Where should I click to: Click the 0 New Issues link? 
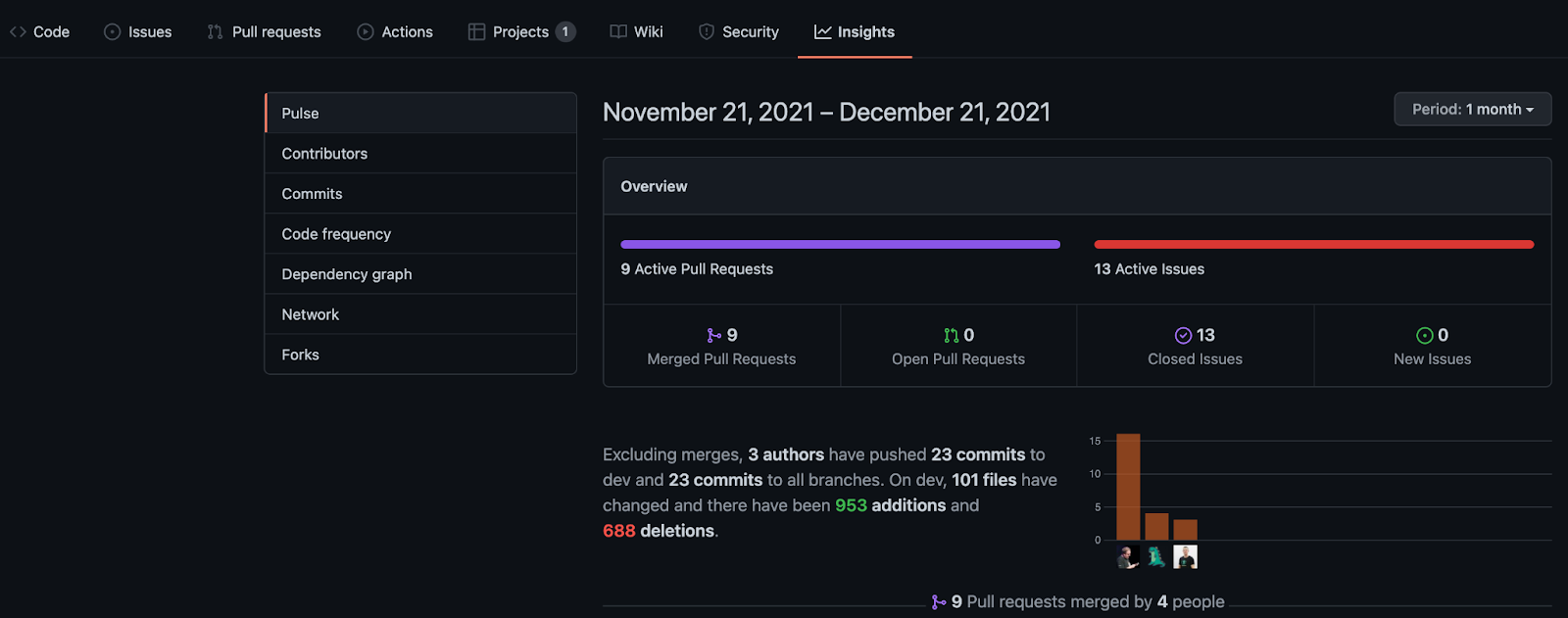[1432, 347]
